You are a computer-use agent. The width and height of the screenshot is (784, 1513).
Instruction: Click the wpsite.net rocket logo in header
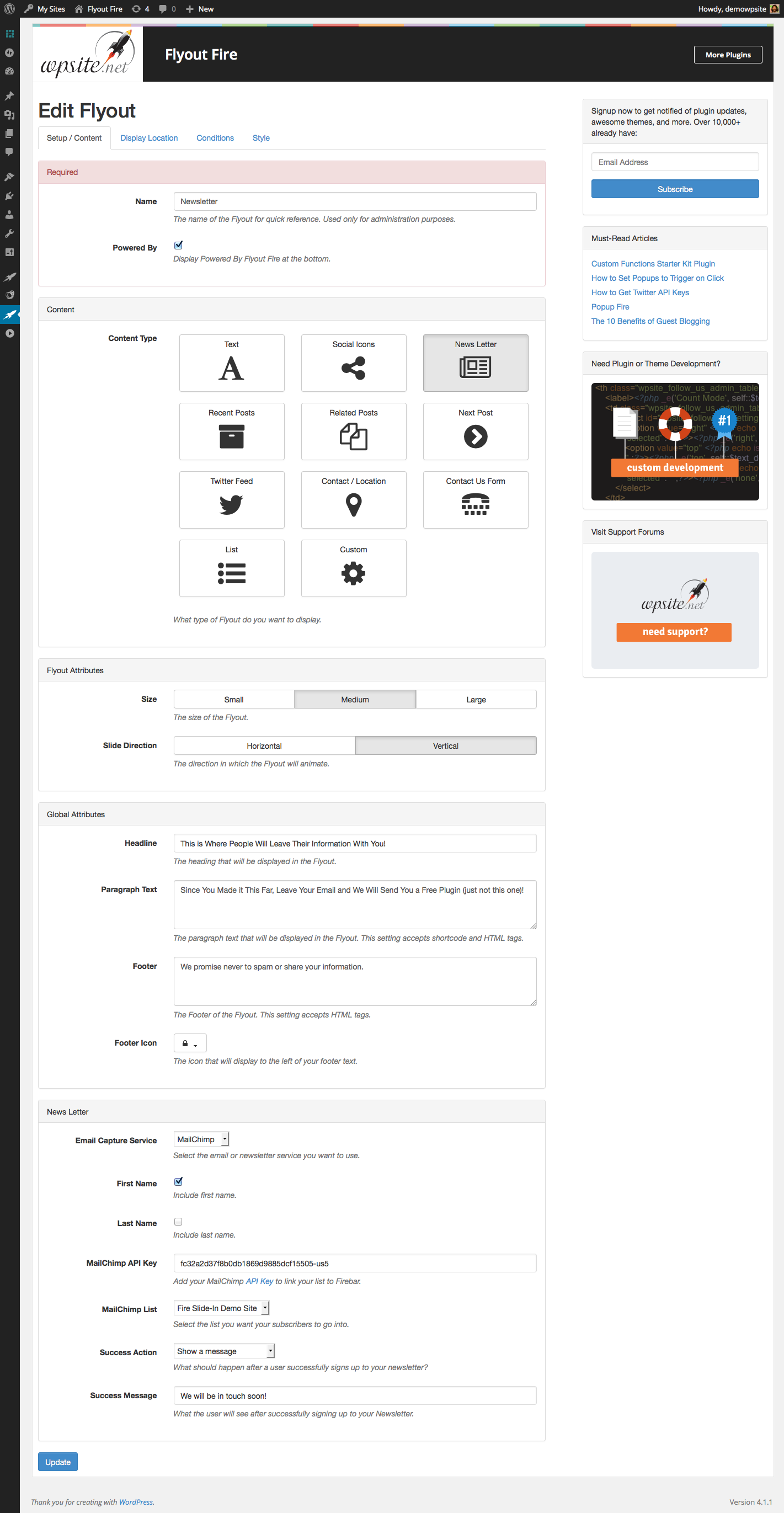click(88, 54)
